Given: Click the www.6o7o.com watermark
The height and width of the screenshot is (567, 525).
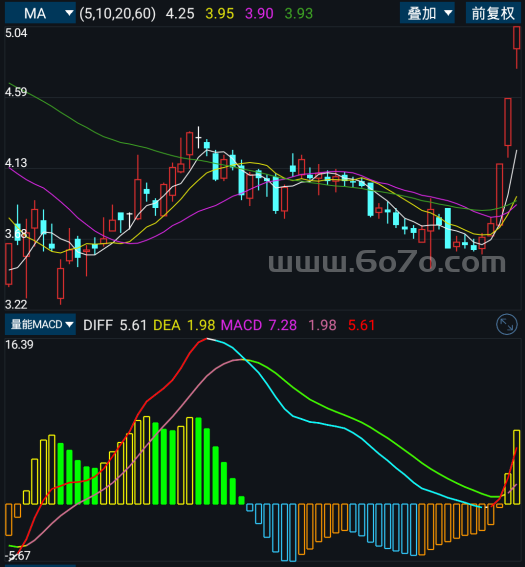Looking at the screenshot, I should pos(387,262).
